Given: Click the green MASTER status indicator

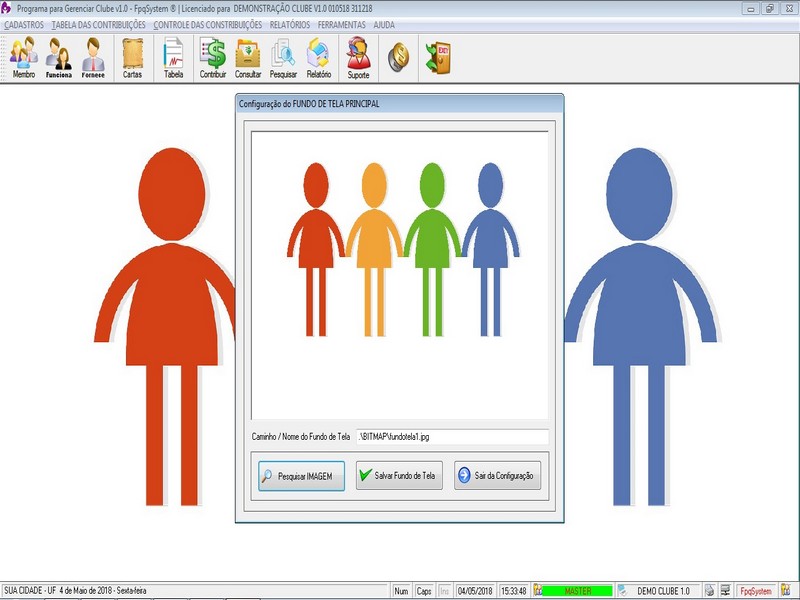Looking at the screenshot, I should 578,591.
